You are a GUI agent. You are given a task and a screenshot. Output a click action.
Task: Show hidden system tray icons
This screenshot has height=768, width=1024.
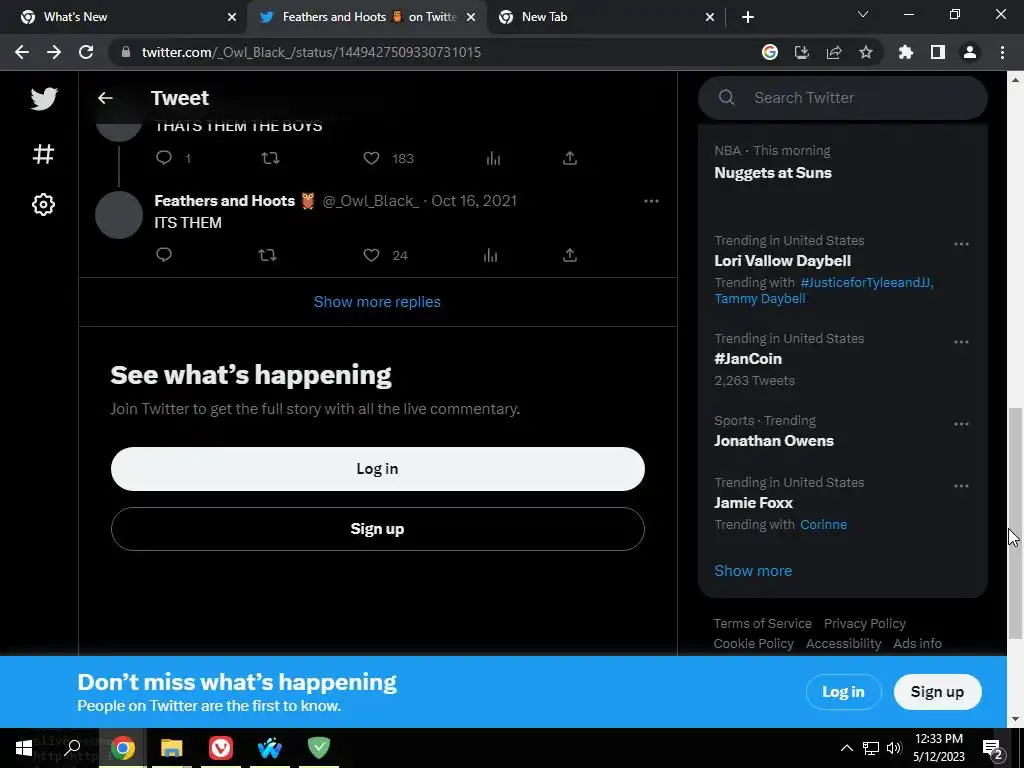pyautogui.click(x=846, y=748)
